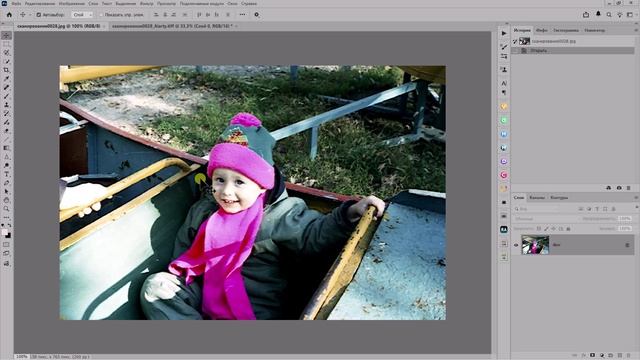Open the Actions panel play icon
This screenshot has width=640, height=360.
click(x=504, y=33)
